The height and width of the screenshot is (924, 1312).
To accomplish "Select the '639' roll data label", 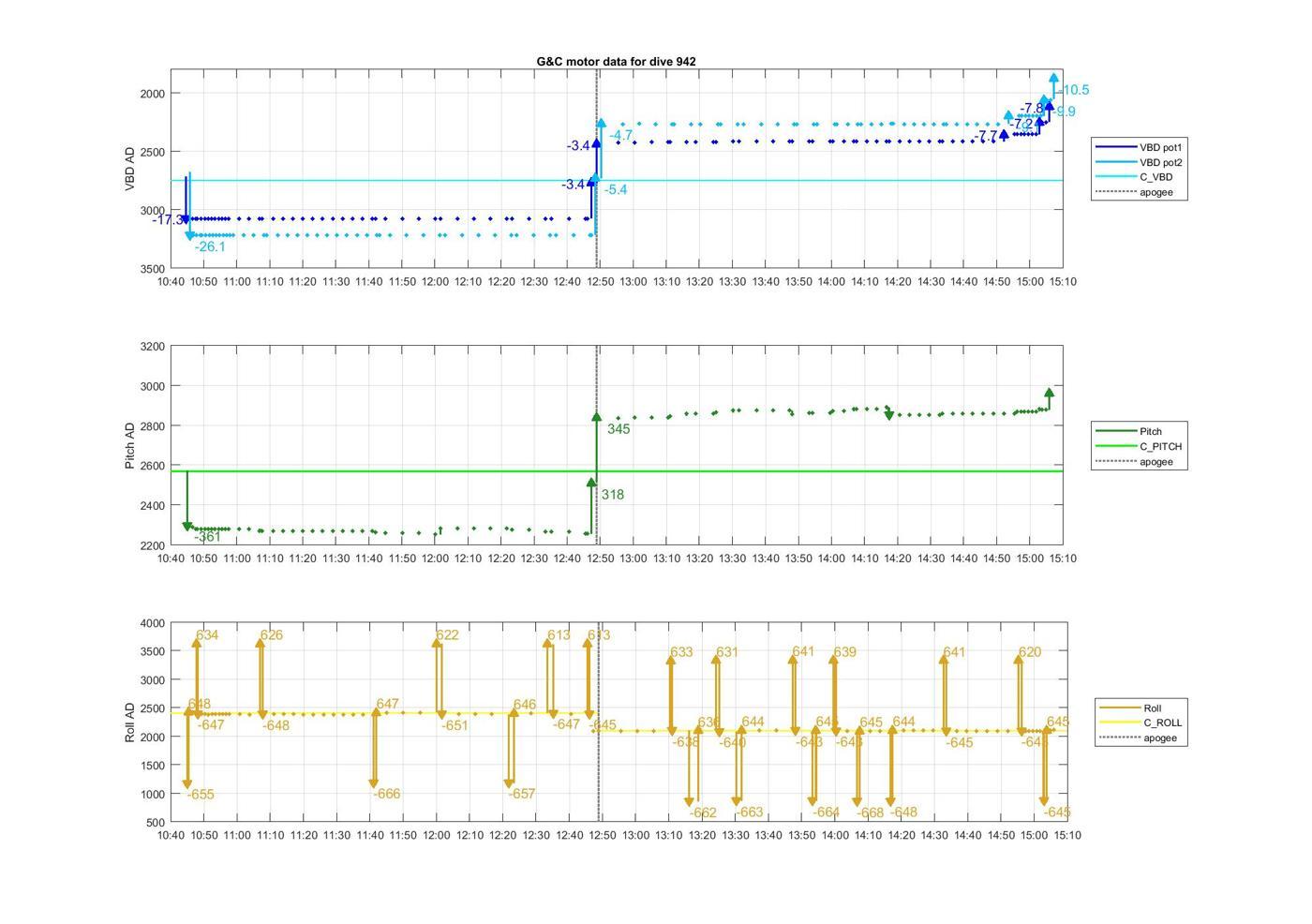I will [844, 652].
